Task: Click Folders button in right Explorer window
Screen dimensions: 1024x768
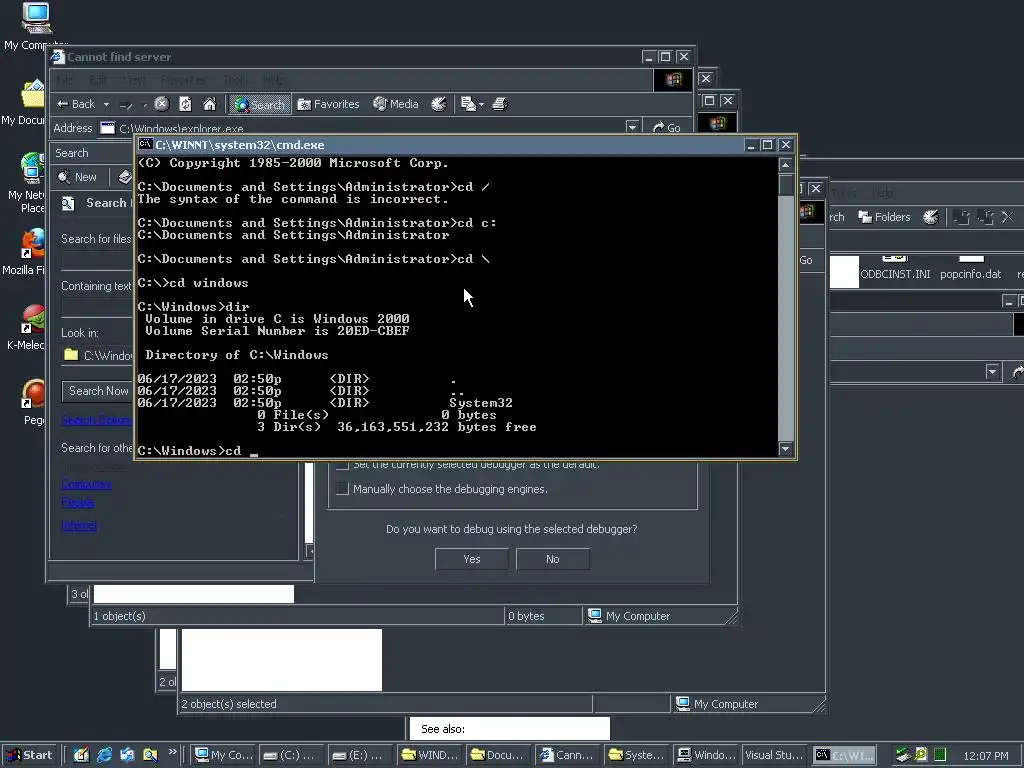Action: [x=884, y=217]
